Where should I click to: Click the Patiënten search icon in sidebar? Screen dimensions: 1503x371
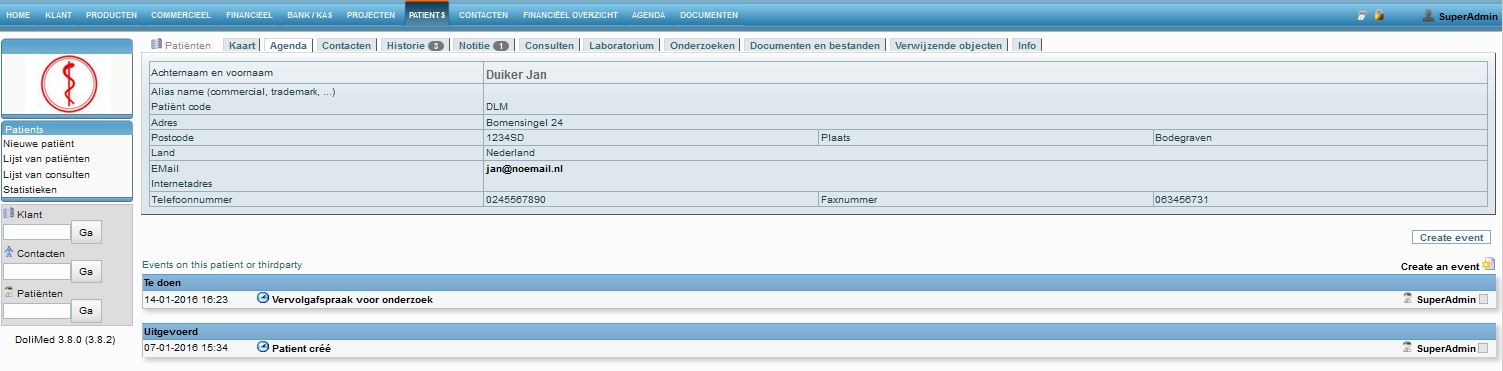point(9,292)
